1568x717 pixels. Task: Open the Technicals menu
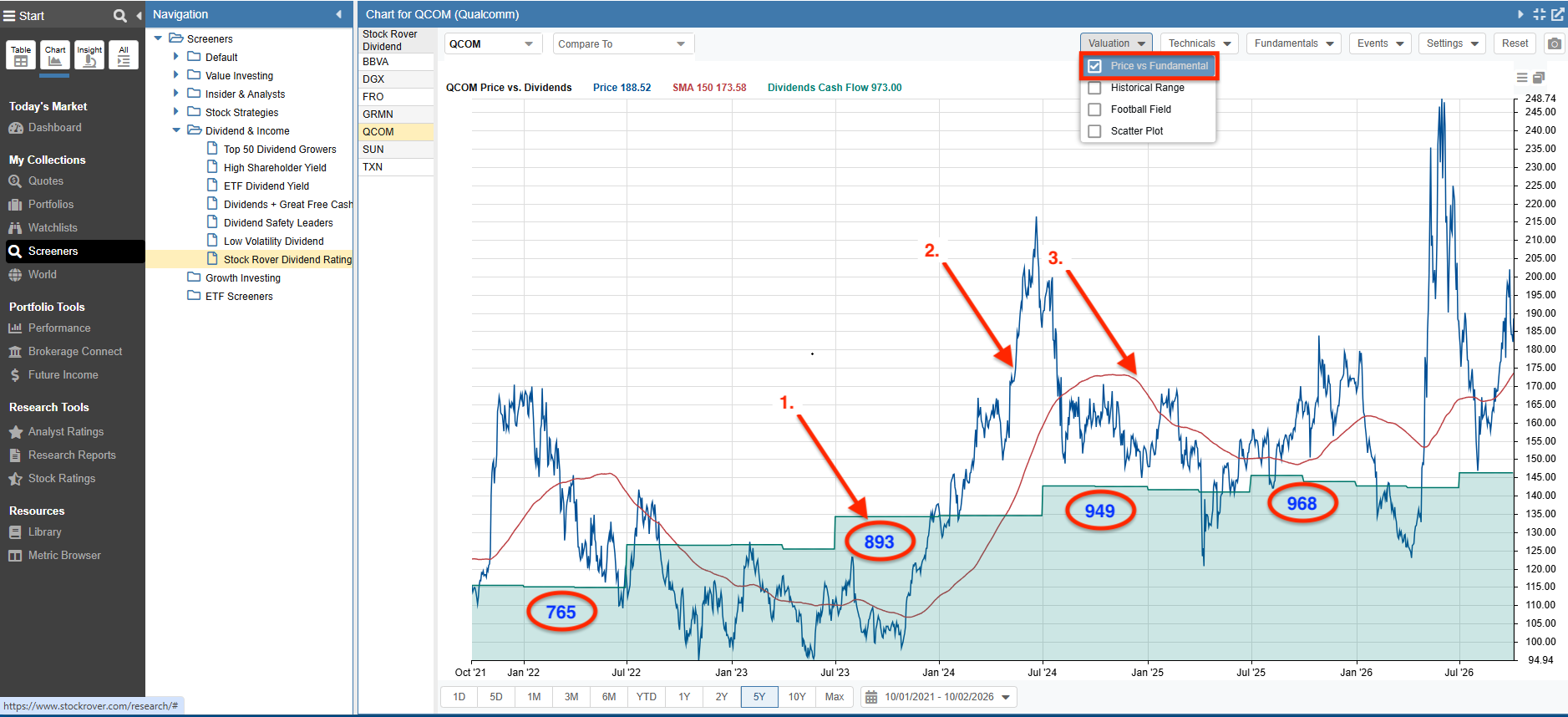tap(1200, 43)
